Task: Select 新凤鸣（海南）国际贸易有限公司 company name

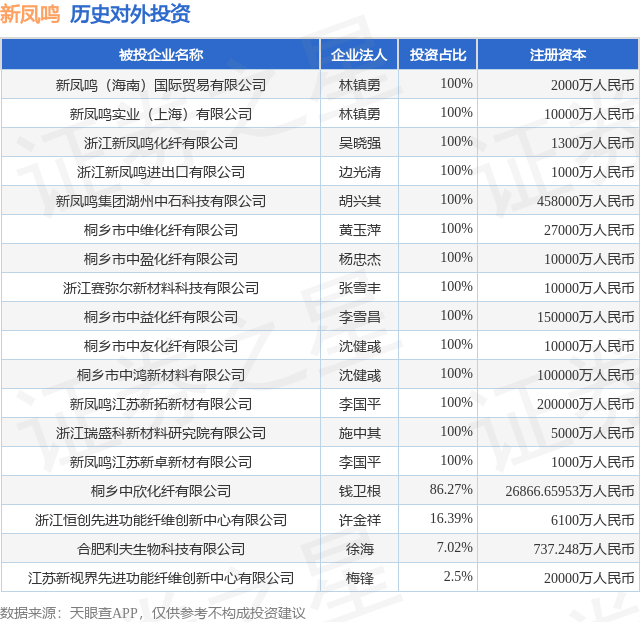Action: (x=161, y=85)
